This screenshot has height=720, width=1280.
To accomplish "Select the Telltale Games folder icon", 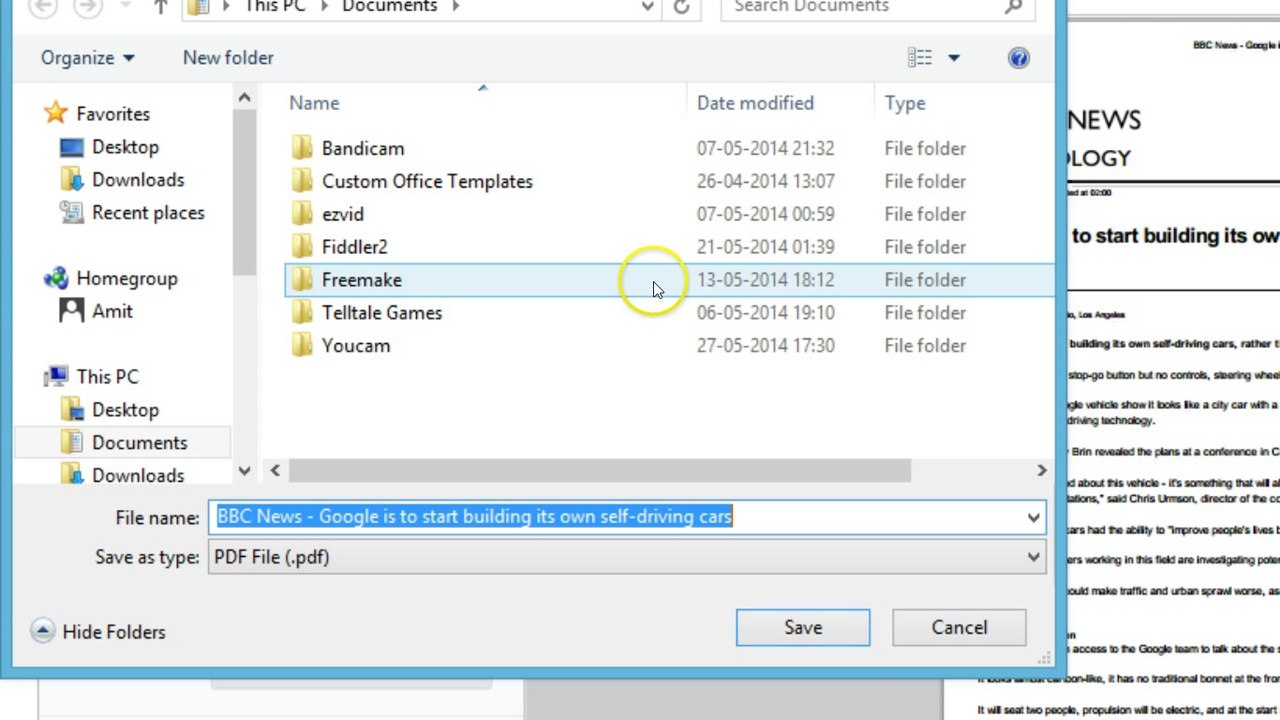I will (303, 313).
